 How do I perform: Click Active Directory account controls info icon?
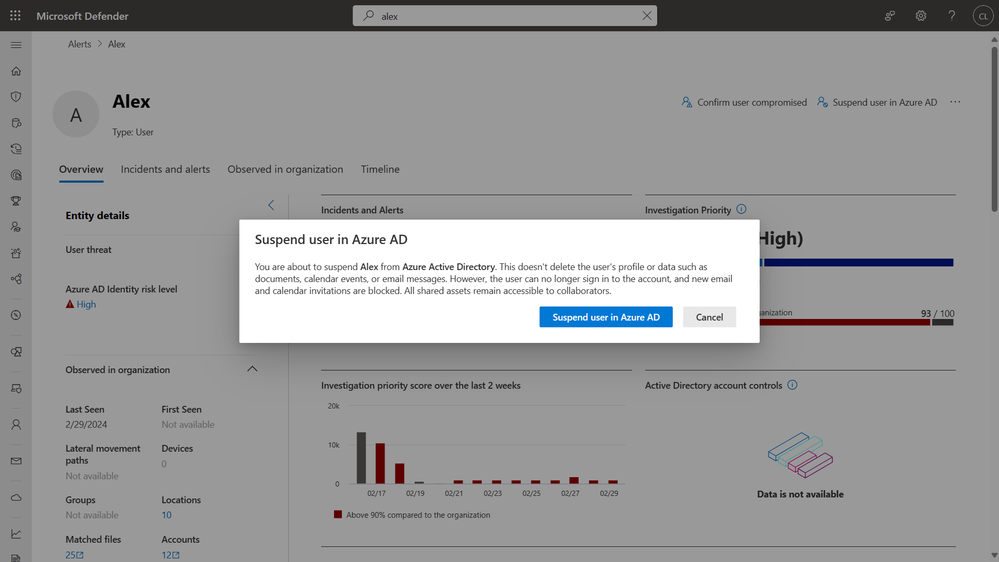(x=792, y=385)
